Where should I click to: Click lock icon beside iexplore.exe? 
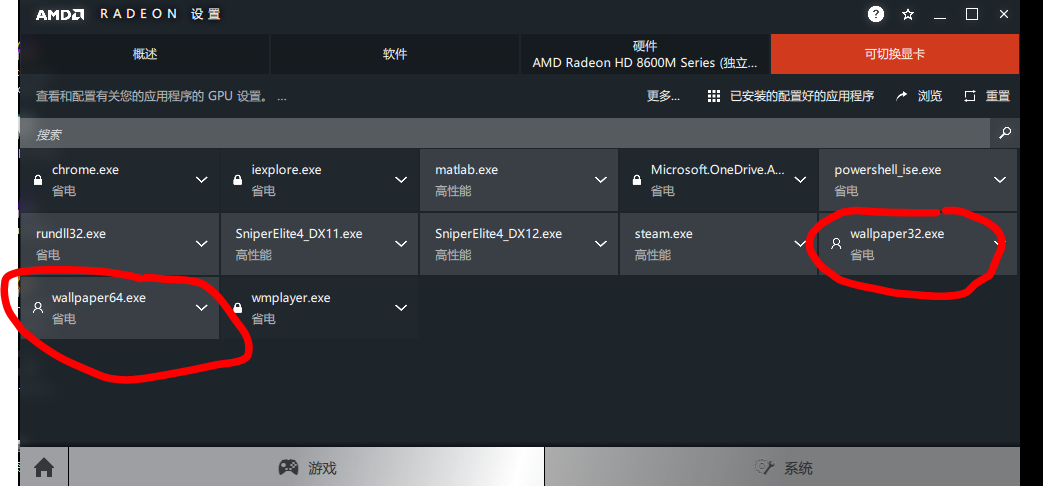tap(237, 180)
